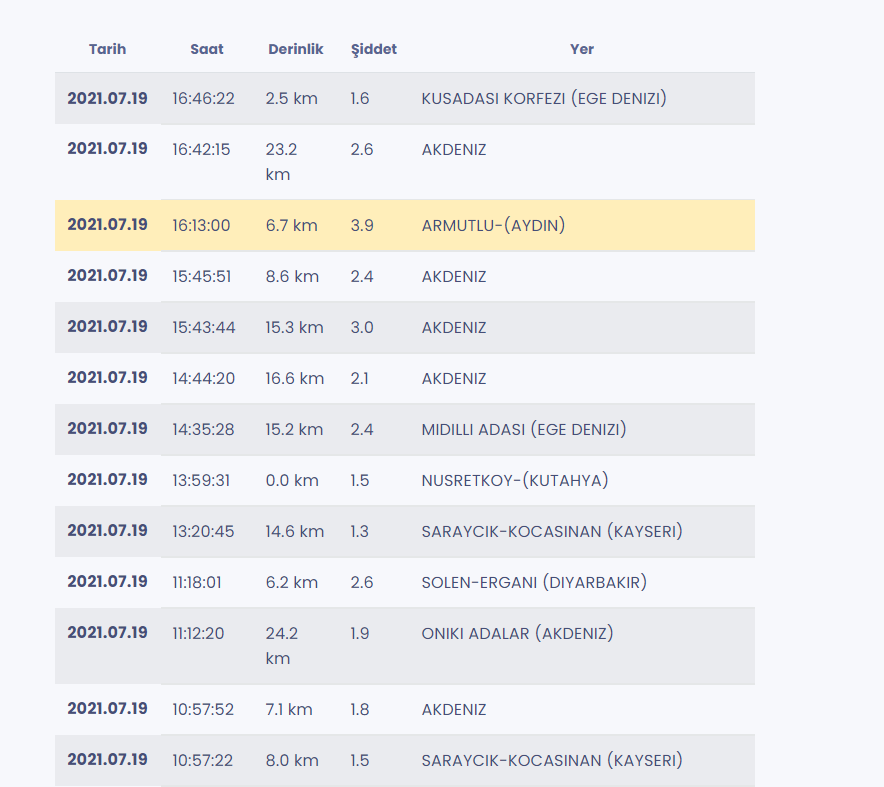This screenshot has height=787, width=884.
Task: Select the KUSADASI KORFEZI (EGE DENIZI) location
Action: (544, 98)
